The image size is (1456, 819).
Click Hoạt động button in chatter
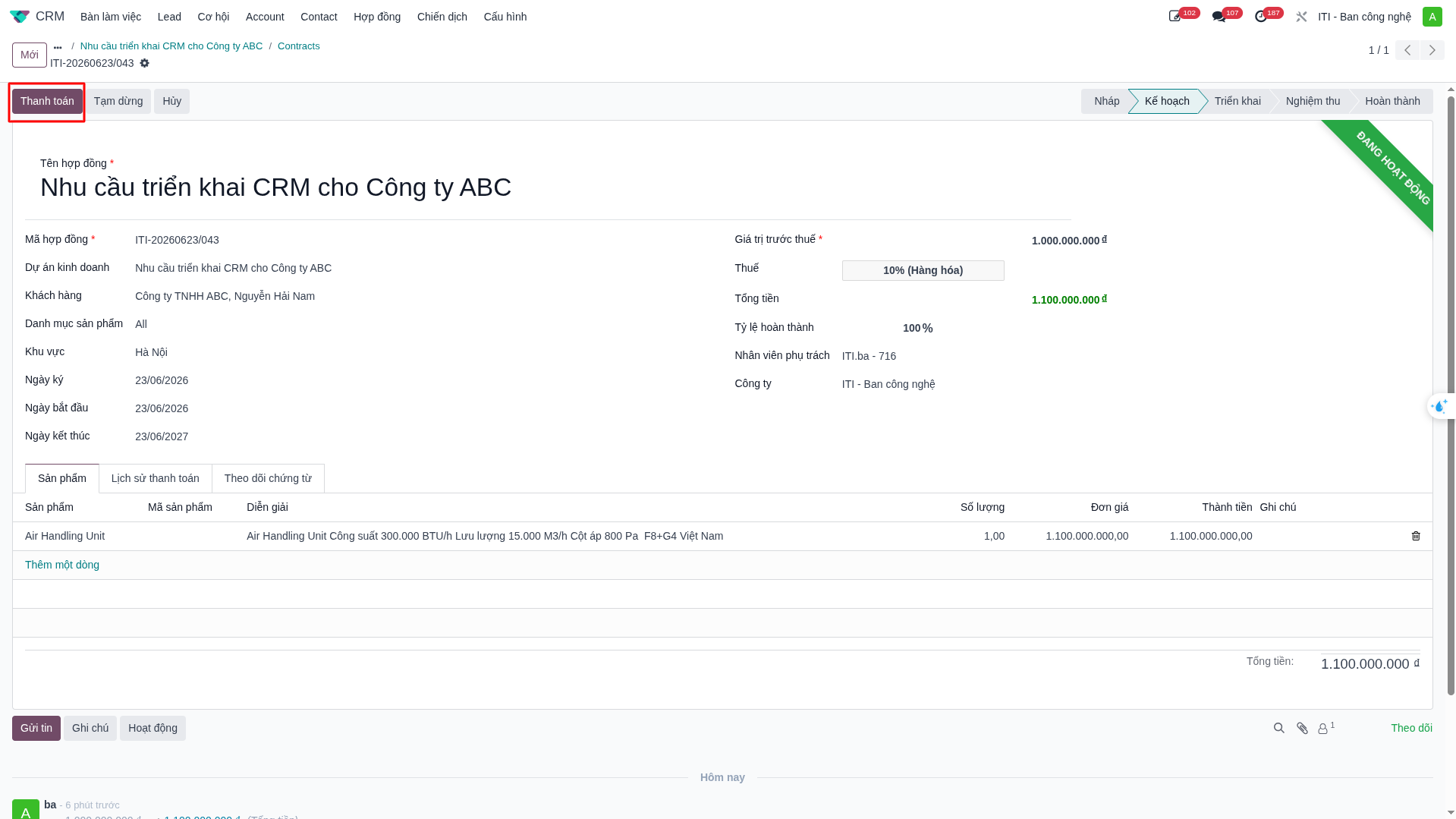[x=153, y=728]
